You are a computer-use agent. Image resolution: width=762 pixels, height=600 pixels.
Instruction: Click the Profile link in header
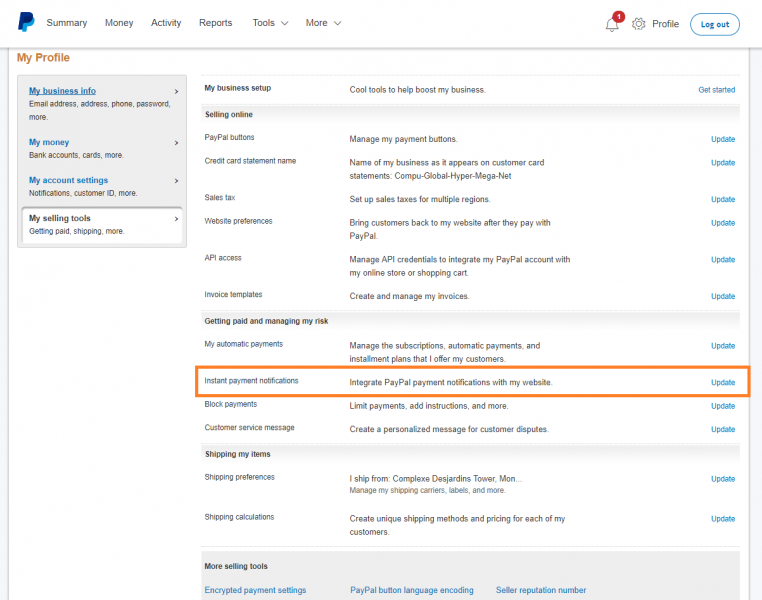click(x=665, y=24)
